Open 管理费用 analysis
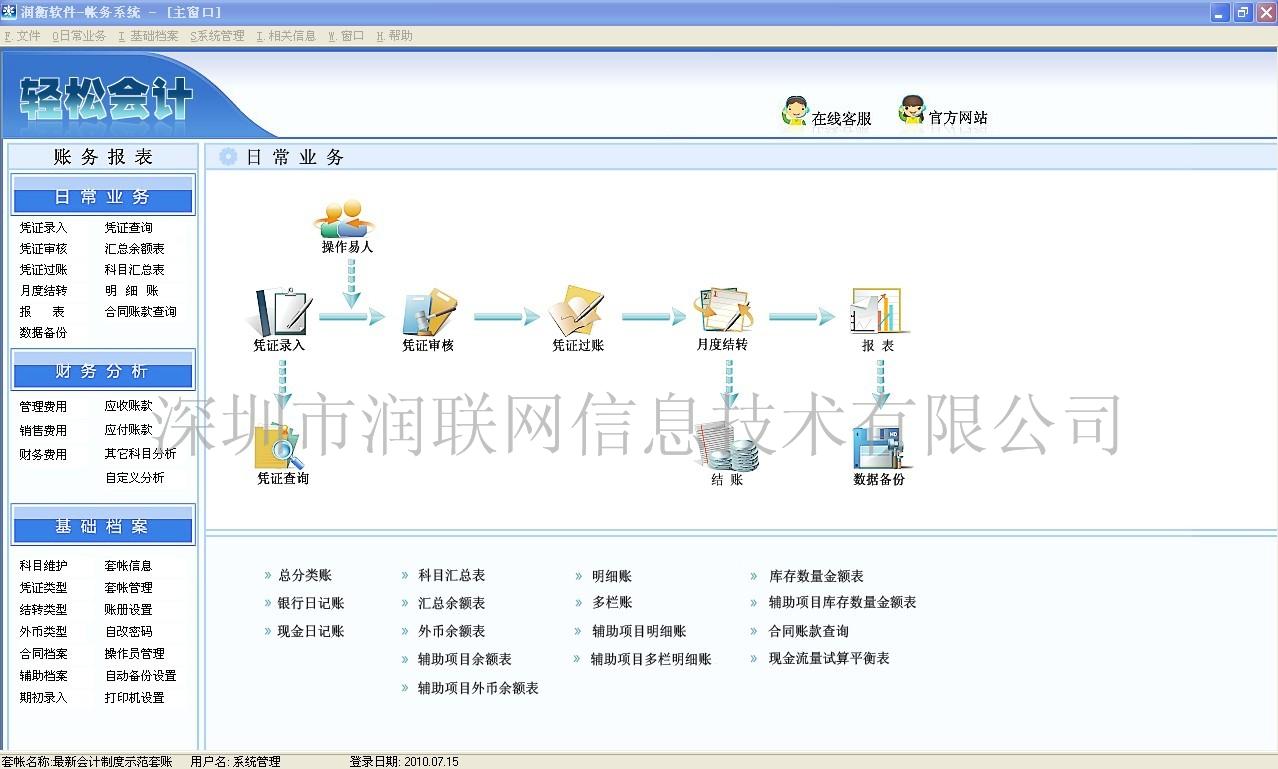This screenshot has height=769, width=1278. [43, 407]
